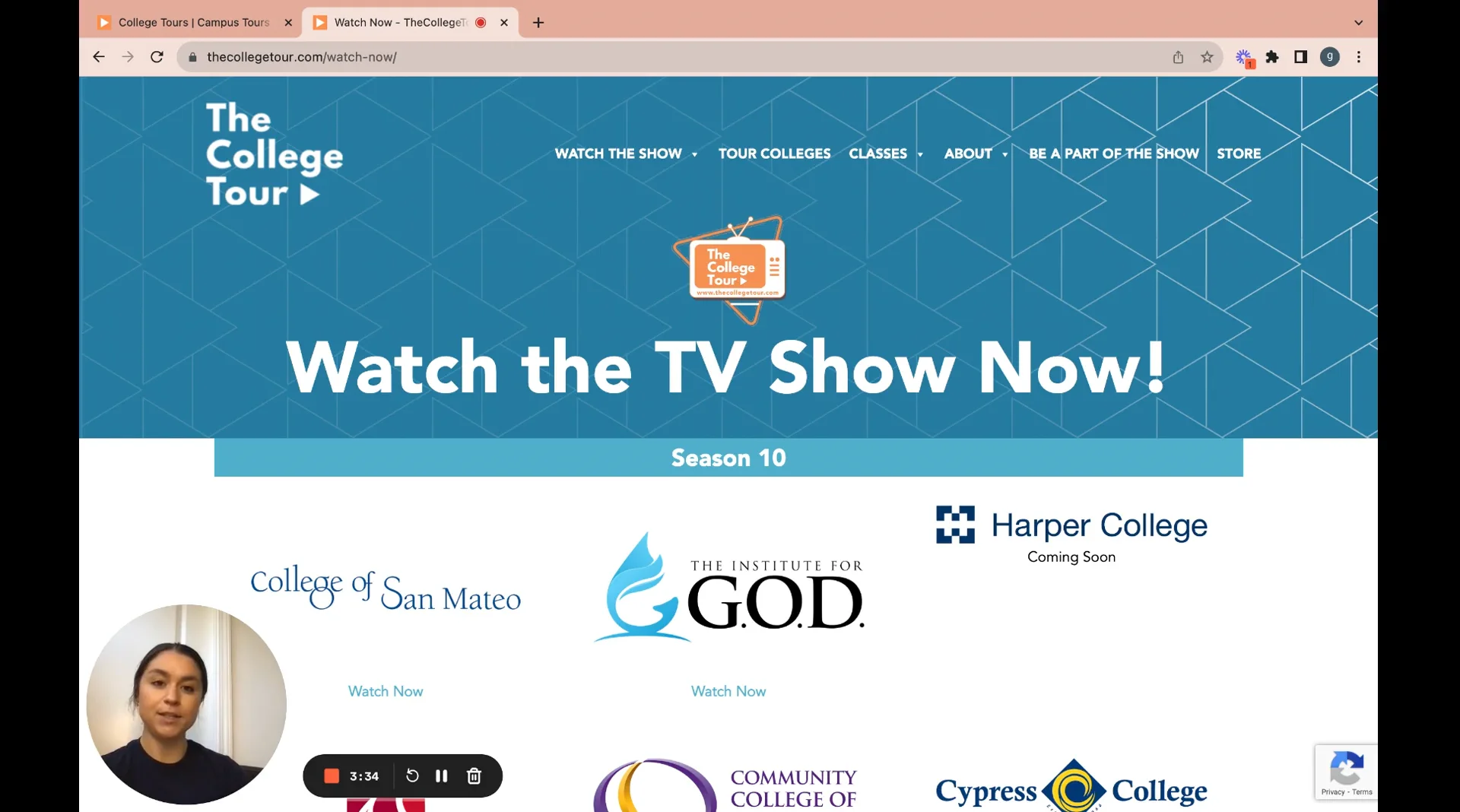Go back to the previous page
Screen dimensions: 1460x812
point(99,57)
